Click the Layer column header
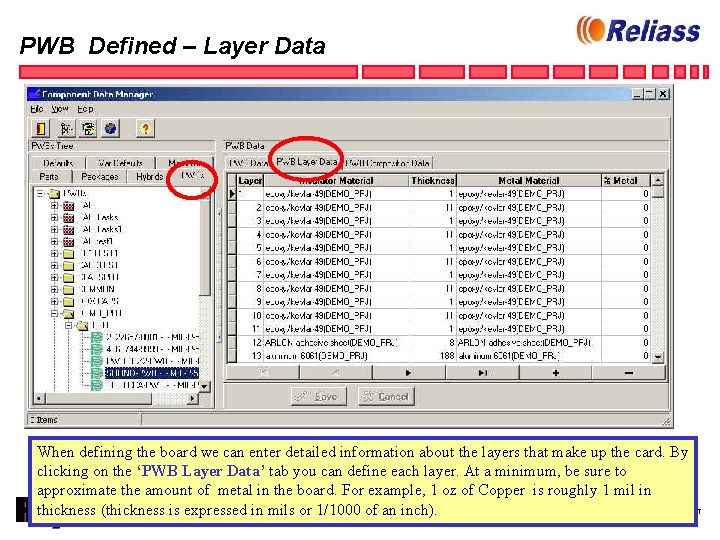 coord(250,180)
